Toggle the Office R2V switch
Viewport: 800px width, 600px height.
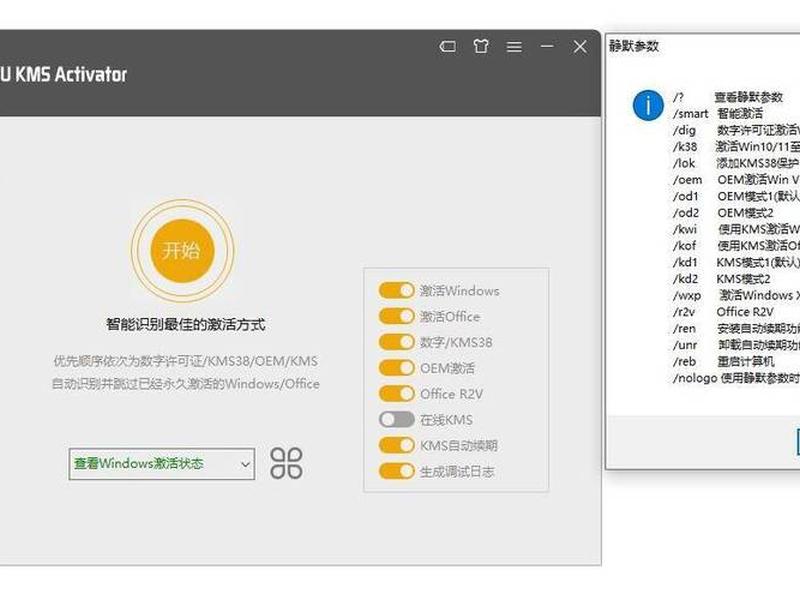coord(396,394)
